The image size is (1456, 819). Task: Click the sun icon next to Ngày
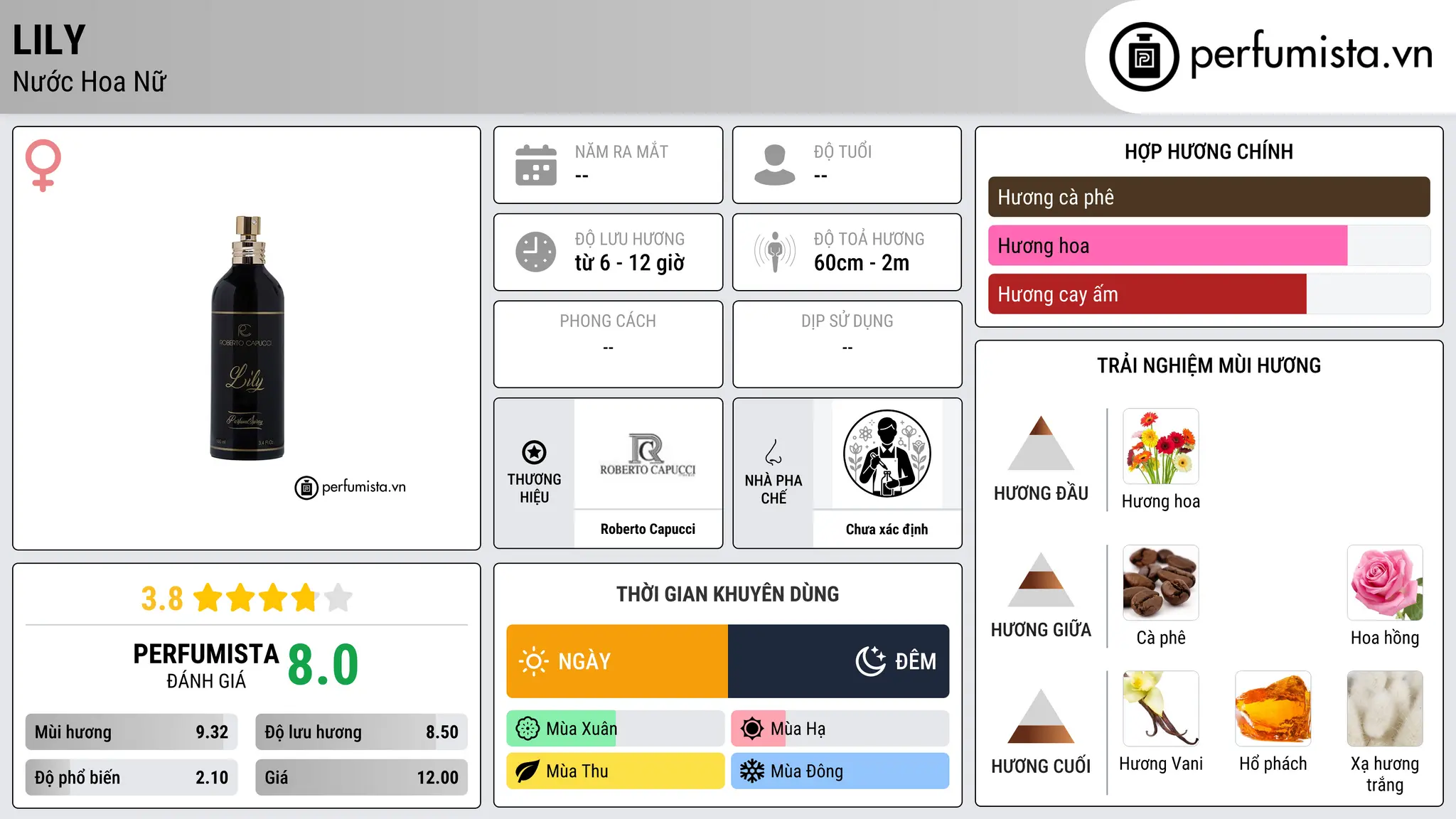coord(533,661)
